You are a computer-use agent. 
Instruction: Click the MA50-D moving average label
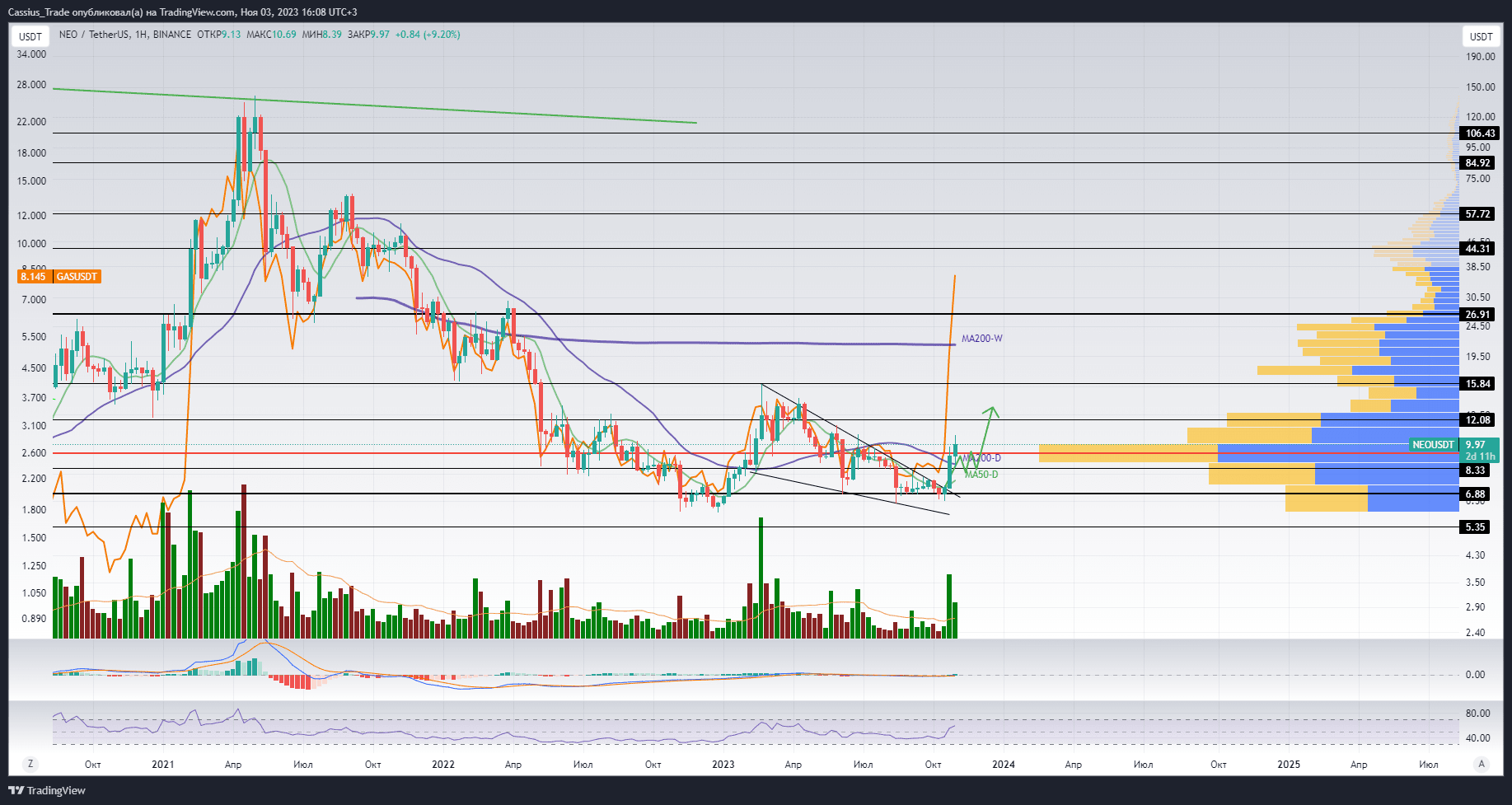click(981, 475)
